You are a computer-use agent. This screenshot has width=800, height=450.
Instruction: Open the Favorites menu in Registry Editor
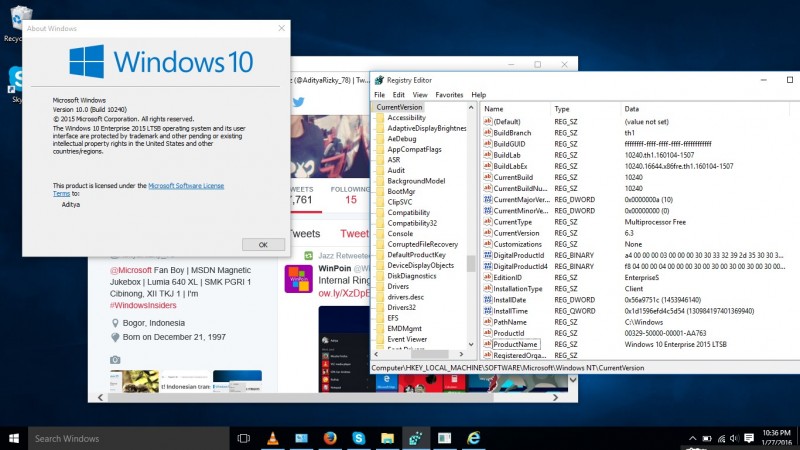pos(449,95)
